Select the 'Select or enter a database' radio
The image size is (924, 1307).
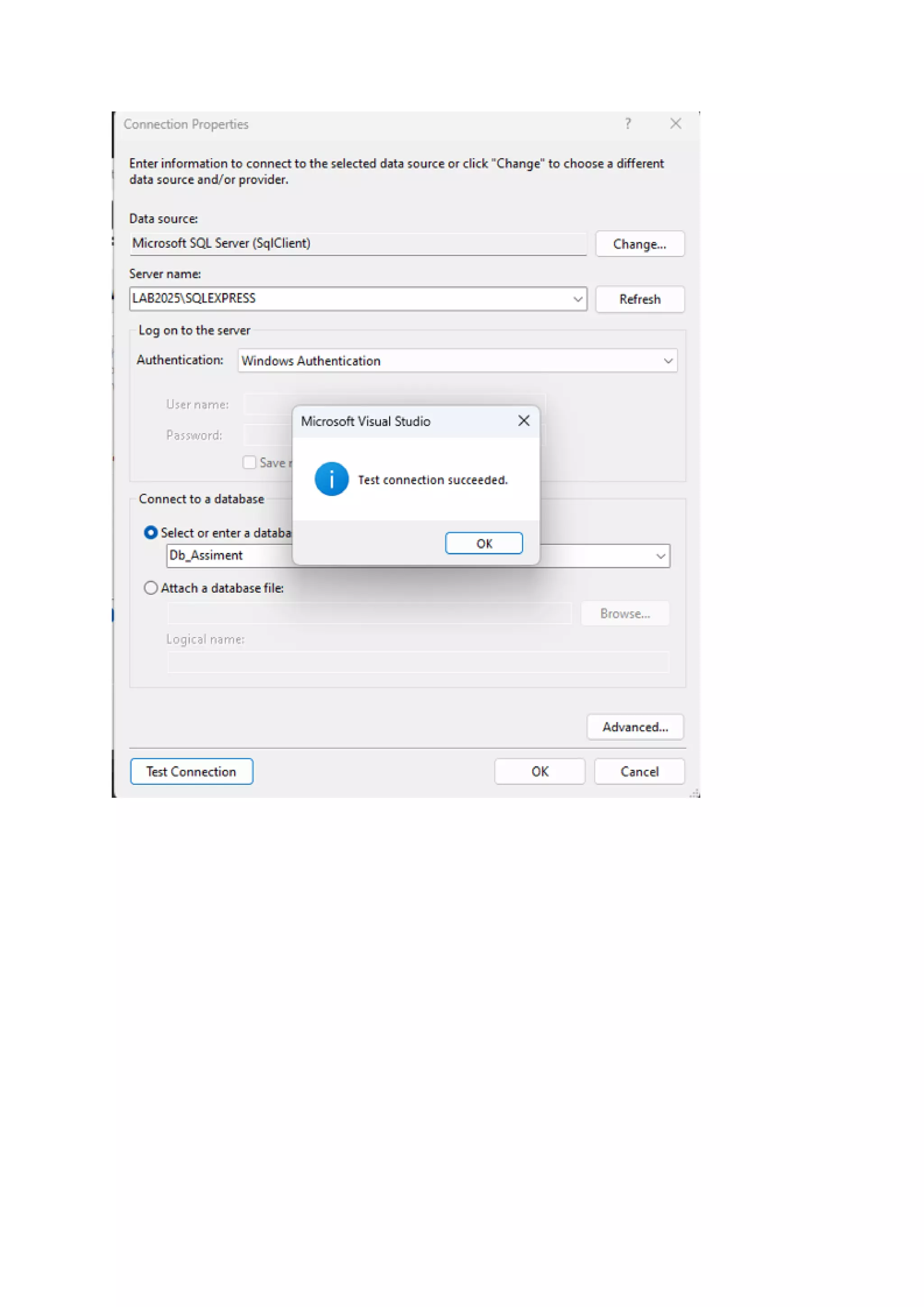tap(151, 533)
